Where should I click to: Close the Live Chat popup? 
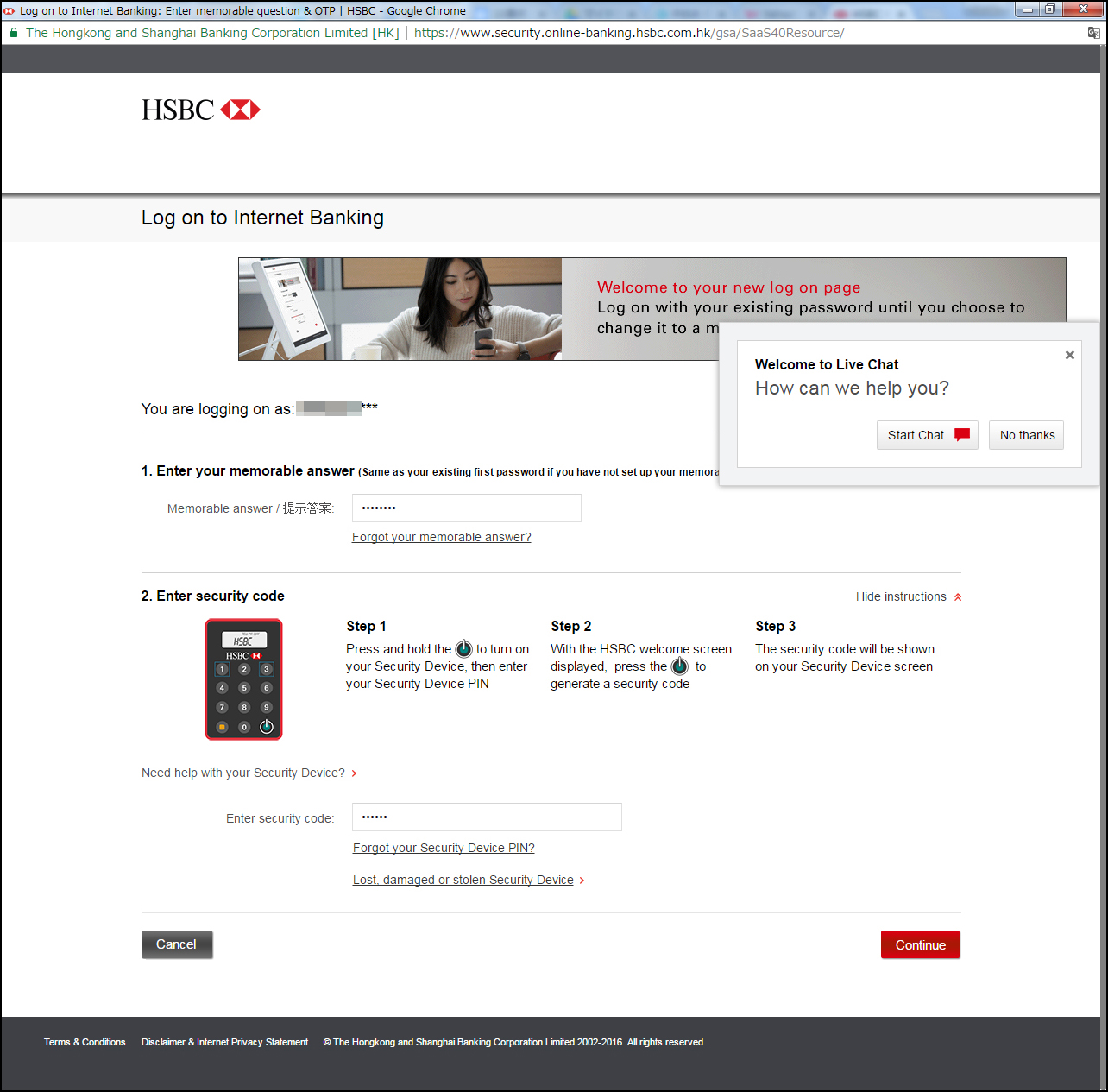click(x=1070, y=355)
